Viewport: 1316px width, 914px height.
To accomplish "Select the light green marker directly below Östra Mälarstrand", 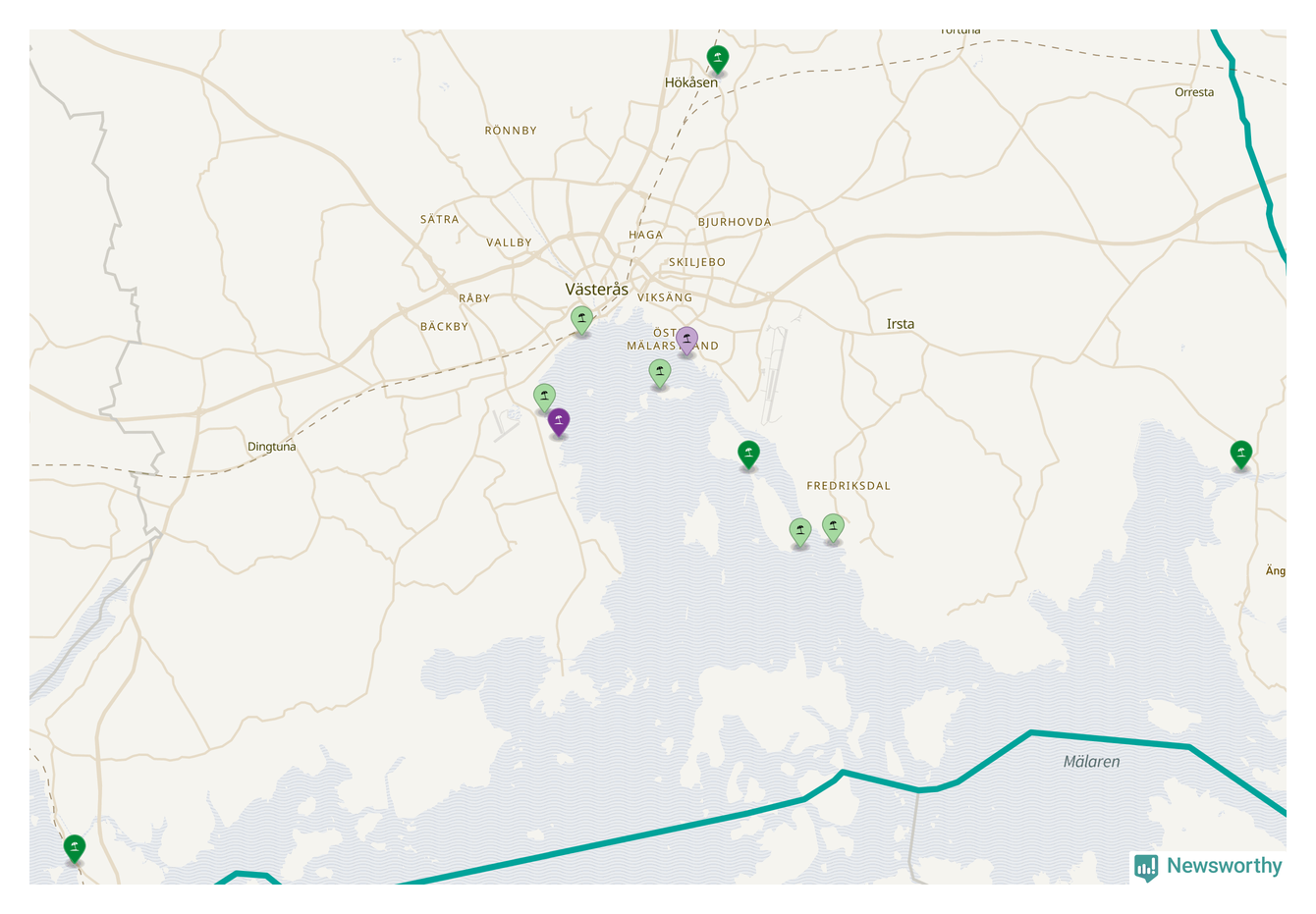I will (660, 373).
